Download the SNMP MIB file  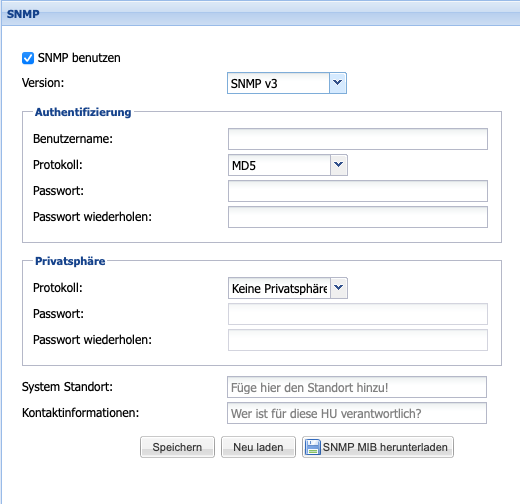pyautogui.click(x=378, y=447)
